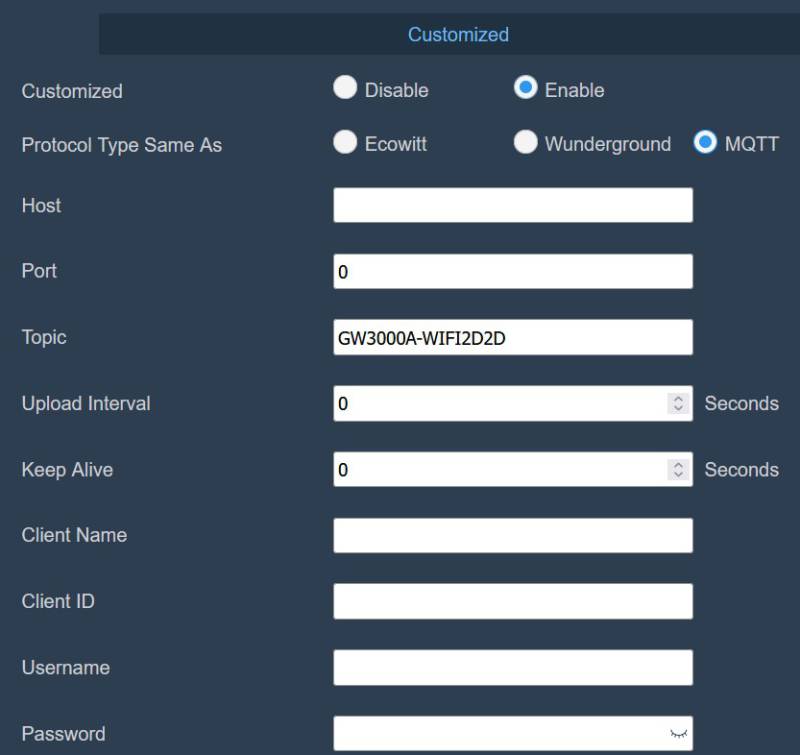
Task: Select the Topic field containing GW3000A-WIFI2D2D
Action: pyautogui.click(x=512, y=337)
